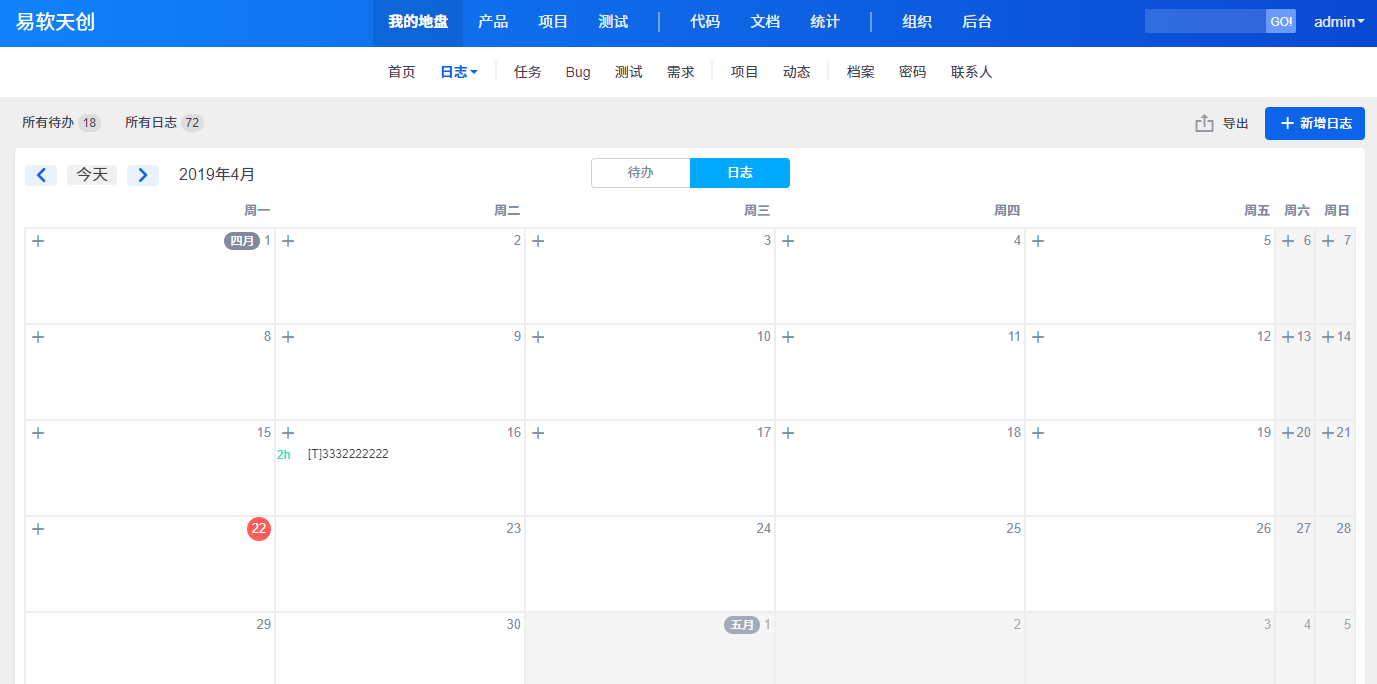Add a log on Sunday April 21

click(x=1328, y=433)
